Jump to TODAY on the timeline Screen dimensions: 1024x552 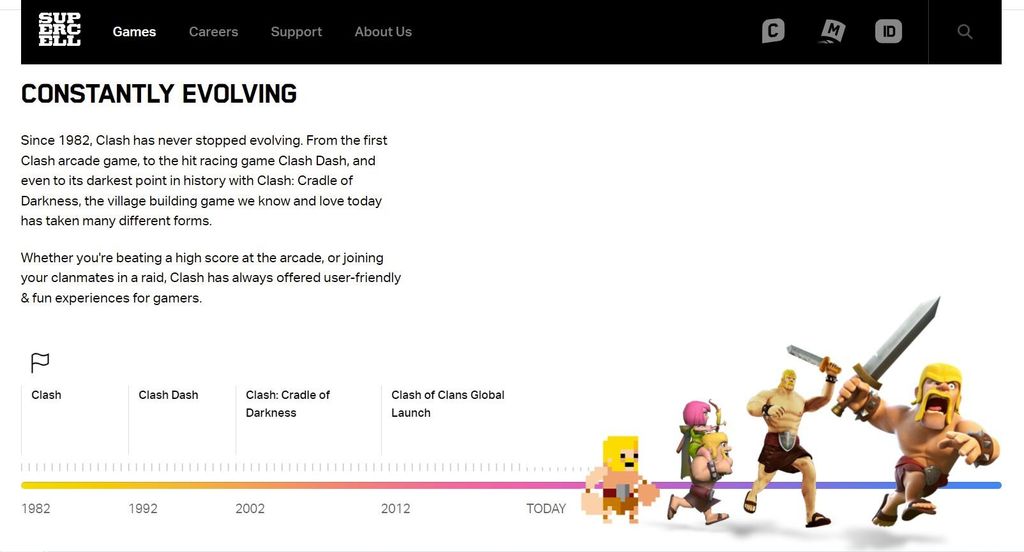[546, 508]
